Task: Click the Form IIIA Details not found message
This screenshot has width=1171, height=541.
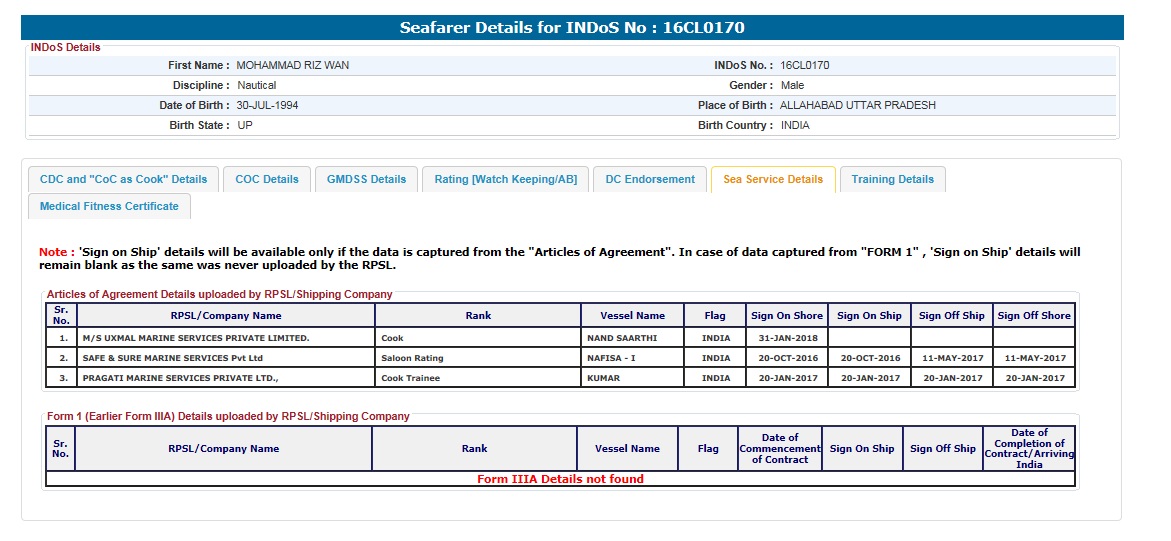Action: [x=560, y=479]
